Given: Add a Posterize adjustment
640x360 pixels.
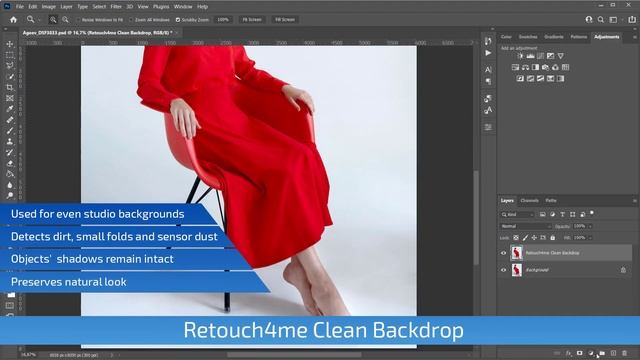Looking at the screenshot, I should [530, 78].
